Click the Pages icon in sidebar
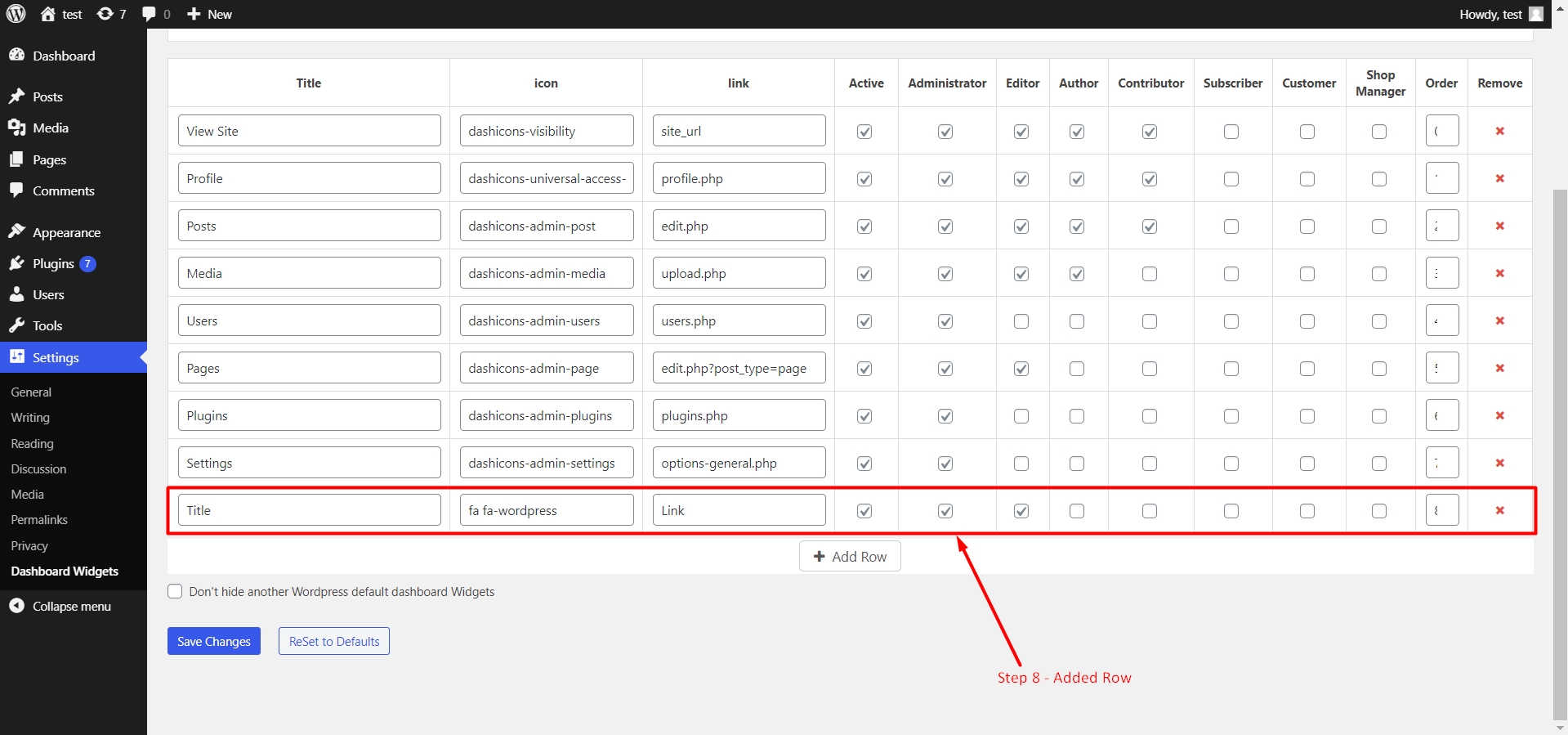This screenshot has width=1568, height=735. [16, 159]
